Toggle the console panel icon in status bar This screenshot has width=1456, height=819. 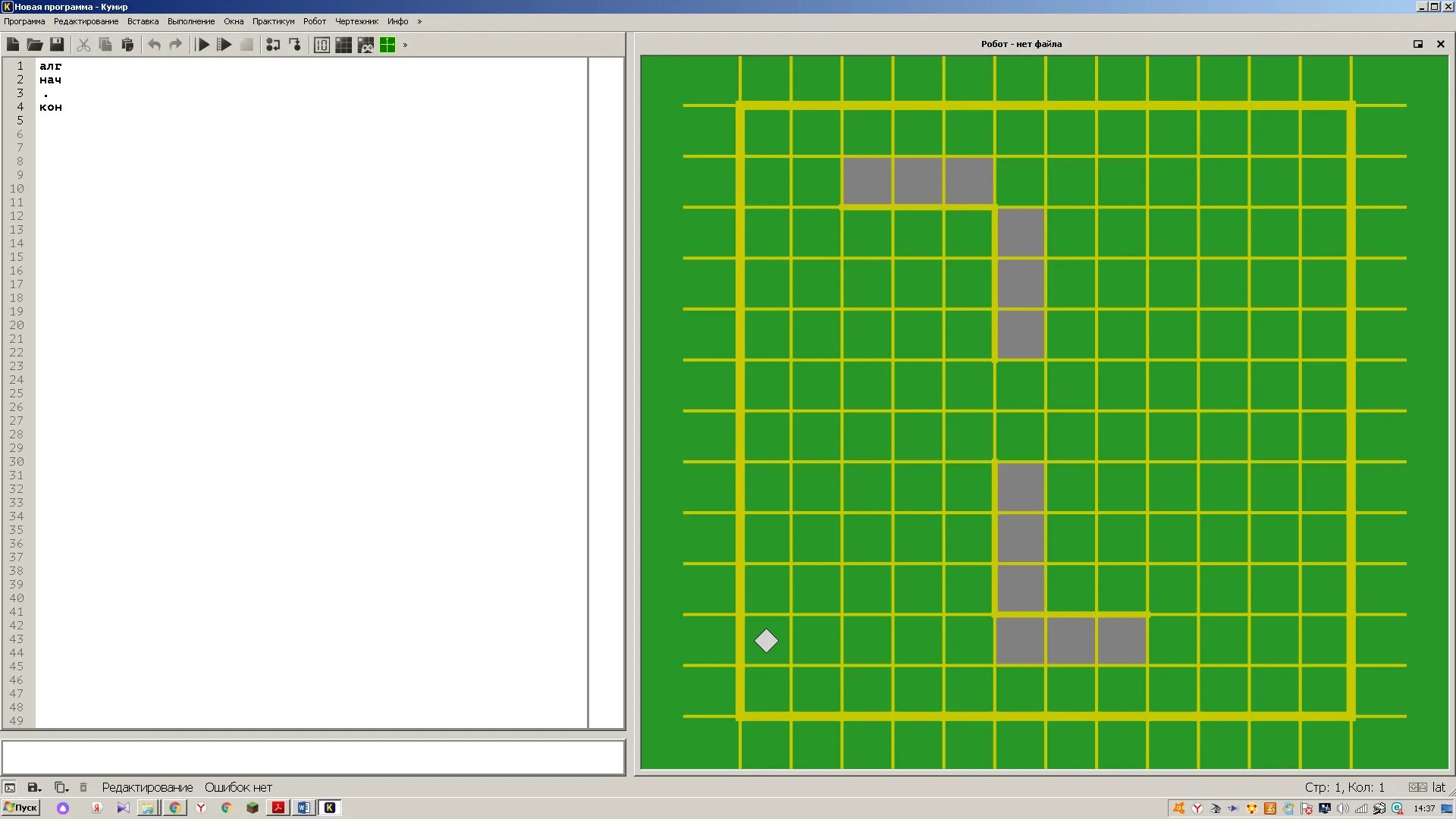pyautogui.click(x=10, y=787)
